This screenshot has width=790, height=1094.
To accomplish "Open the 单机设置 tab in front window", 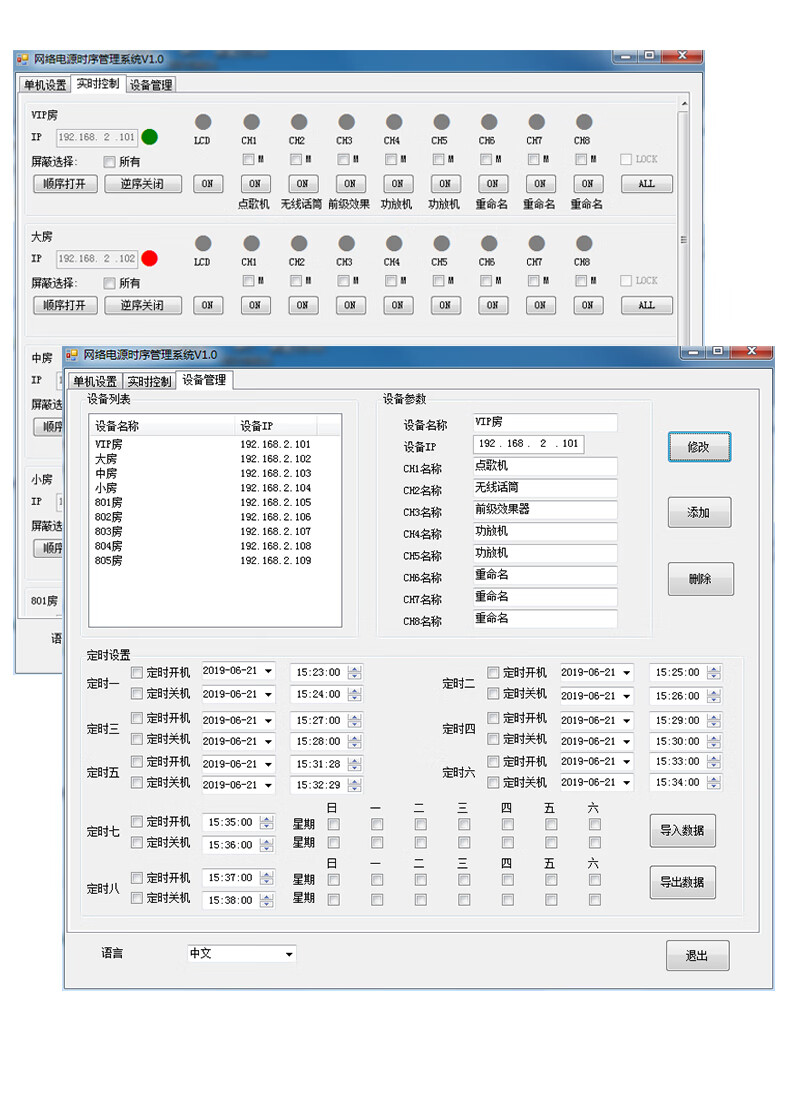I will 94,381.
